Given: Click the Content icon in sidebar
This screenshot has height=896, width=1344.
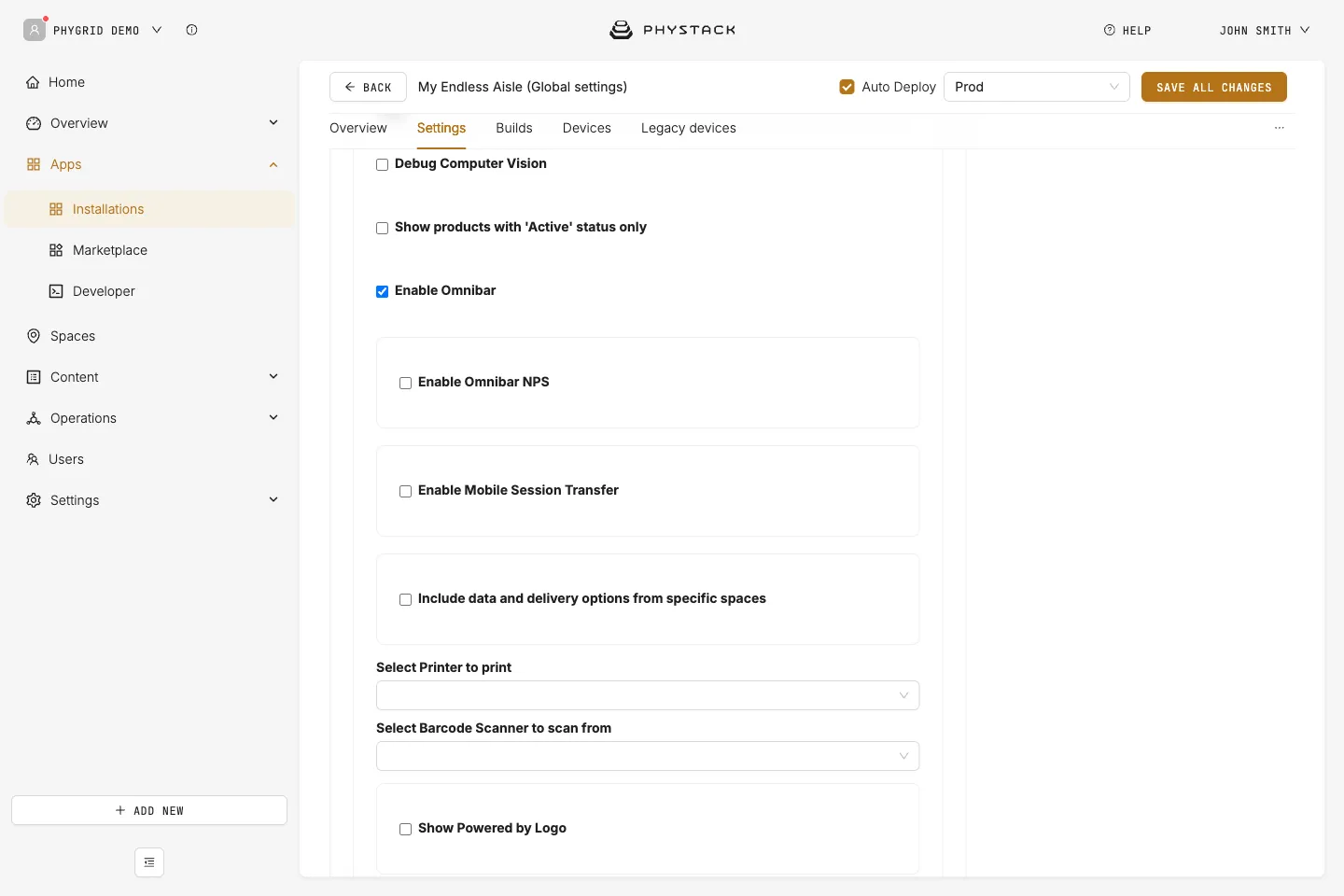Looking at the screenshot, I should pos(34,377).
